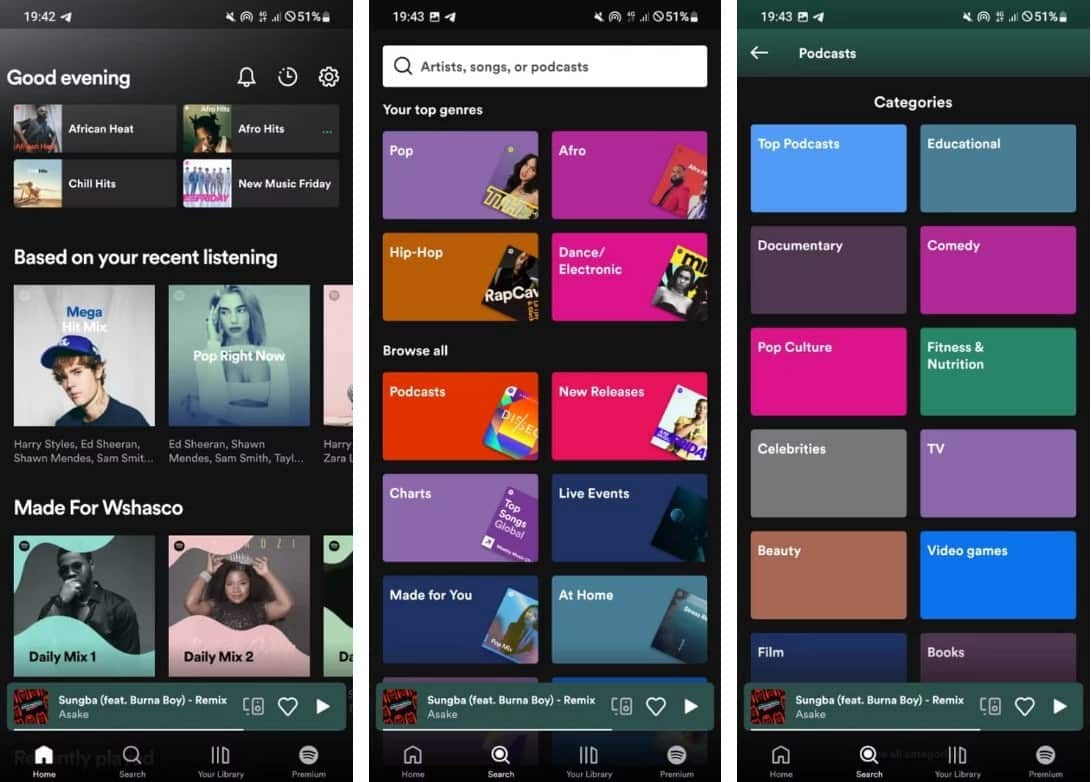Open Books podcast category
The width and height of the screenshot is (1091, 782).
pos(998,657)
